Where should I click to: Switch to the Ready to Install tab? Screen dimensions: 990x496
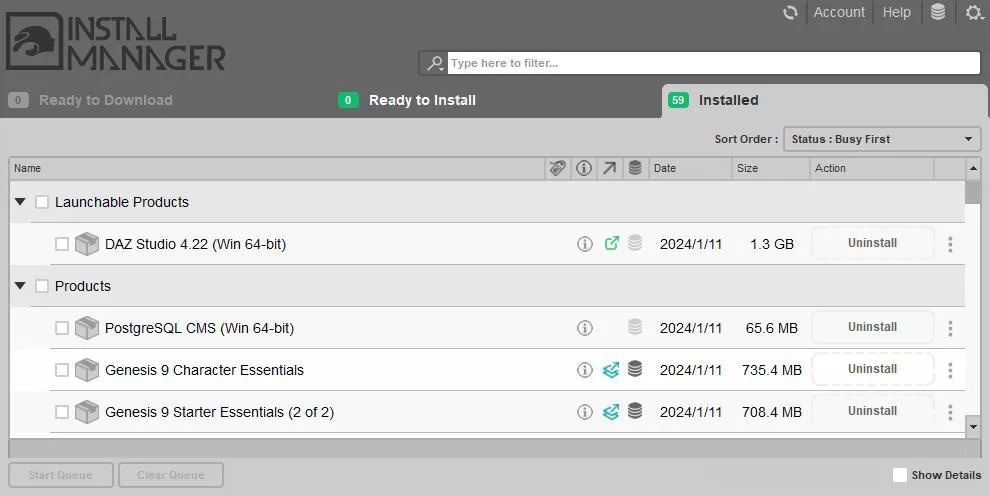[x=421, y=100]
